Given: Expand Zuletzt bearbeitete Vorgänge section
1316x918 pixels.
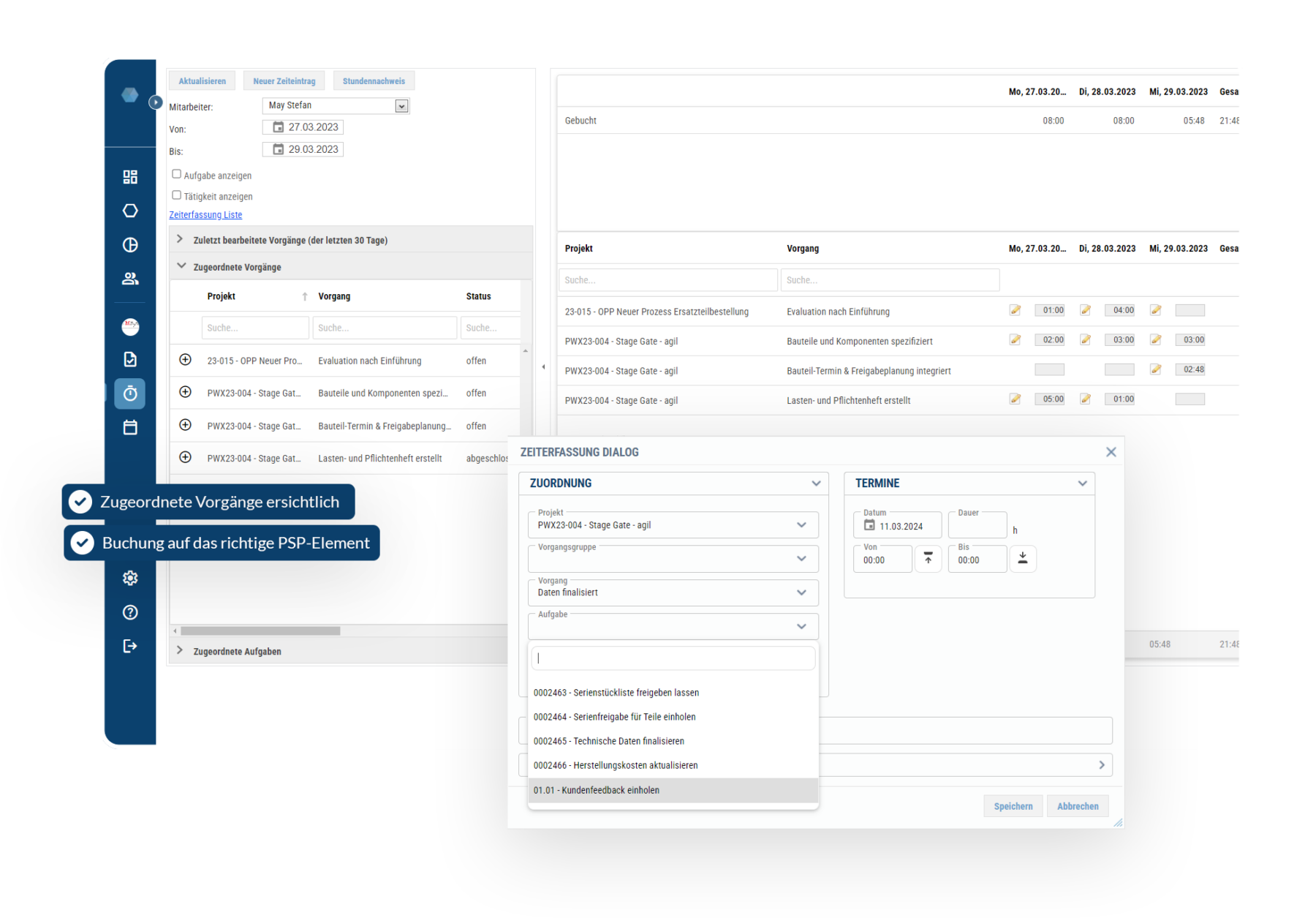Looking at the screenshot, I should click(180, 239).
